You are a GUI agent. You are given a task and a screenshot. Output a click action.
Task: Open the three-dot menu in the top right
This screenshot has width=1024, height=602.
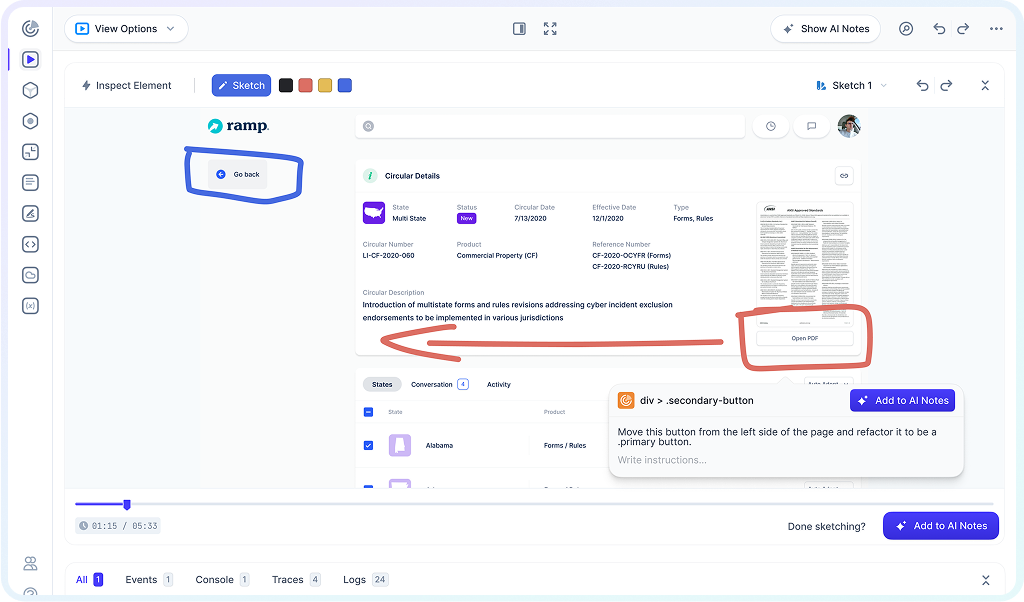point(996,29)
